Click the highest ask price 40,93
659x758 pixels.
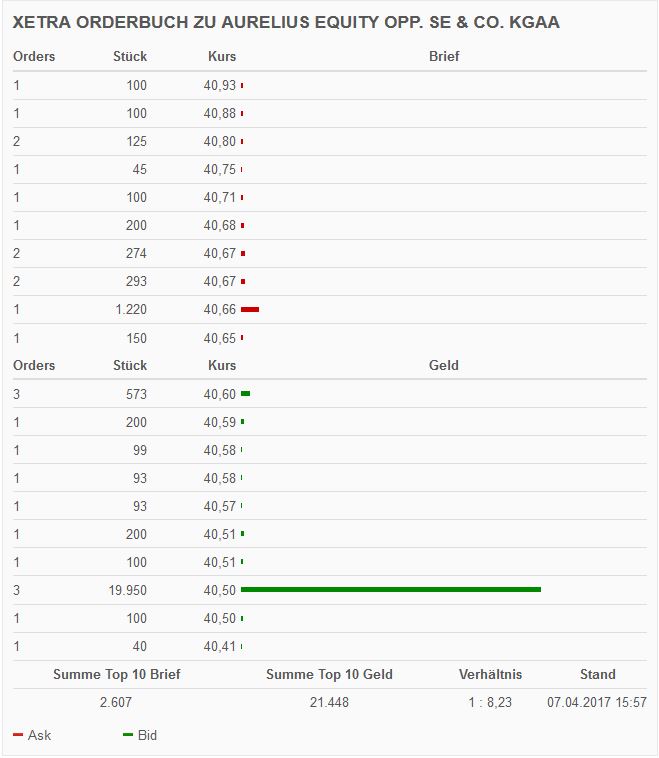[220, 86]
